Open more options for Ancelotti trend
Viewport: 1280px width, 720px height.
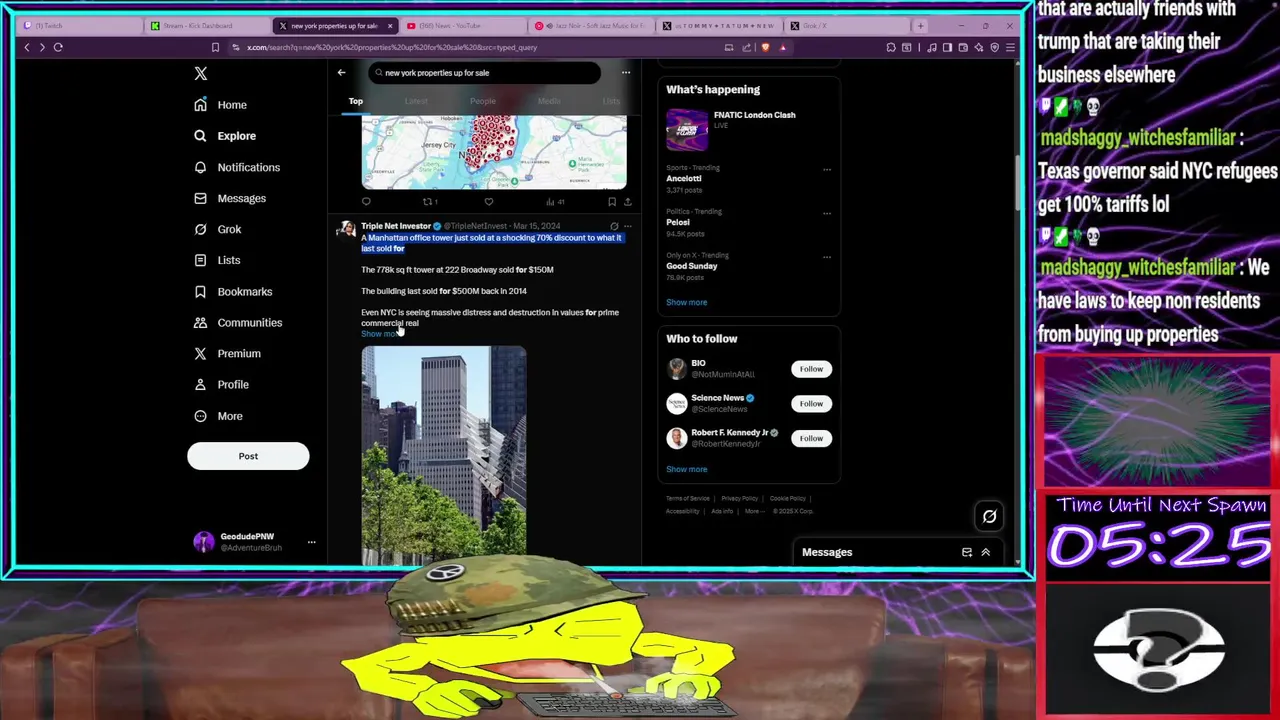click(x=827, y=170)
